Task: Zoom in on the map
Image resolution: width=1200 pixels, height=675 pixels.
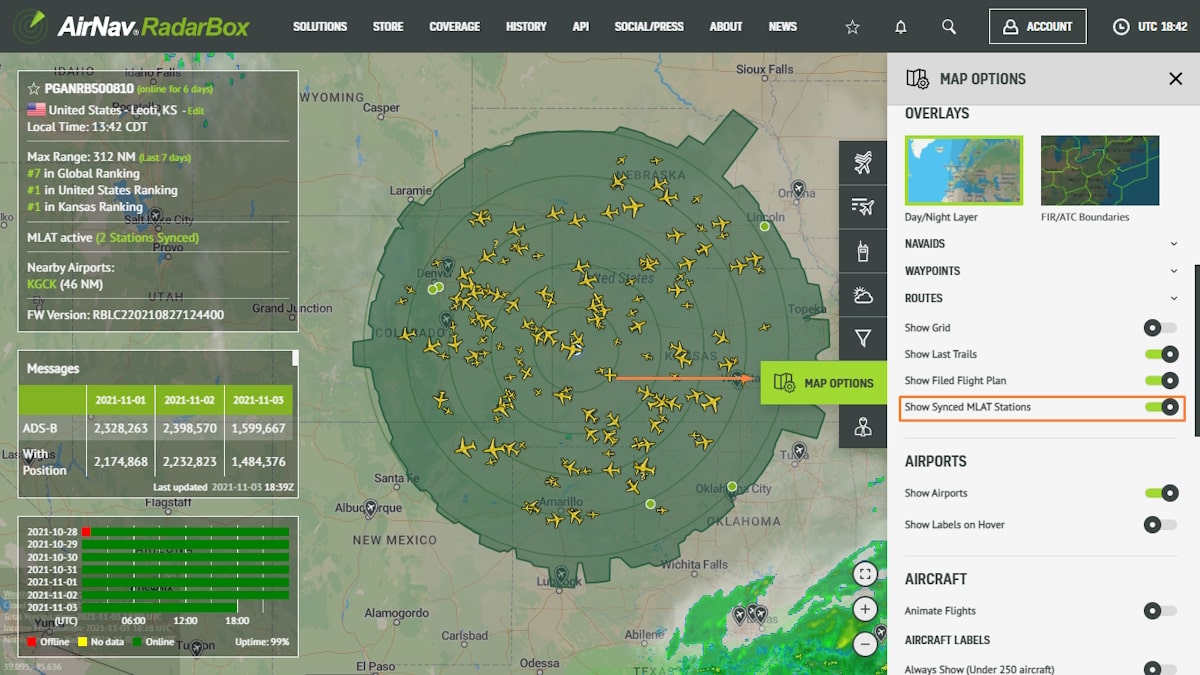Action: click(x=865, y=609)
